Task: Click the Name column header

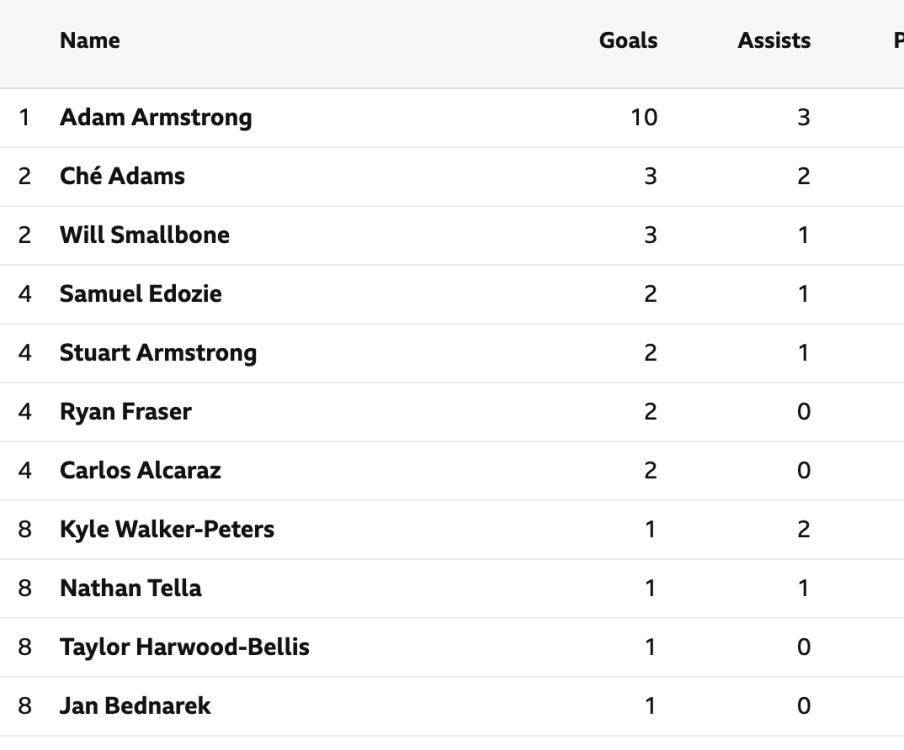Action: (90, 42)
